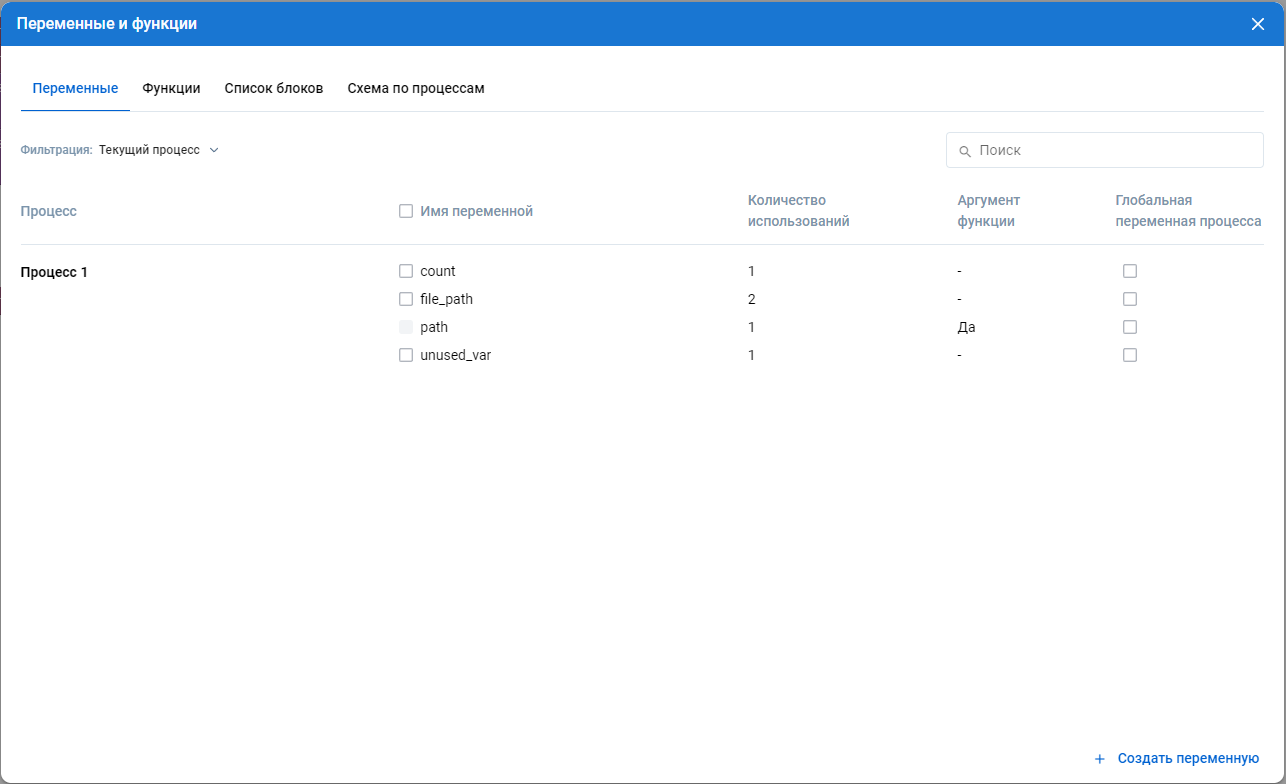Click the magnifier icon in the search box
This screenshot has height=784, width=1286.
(x=965, y=151)
